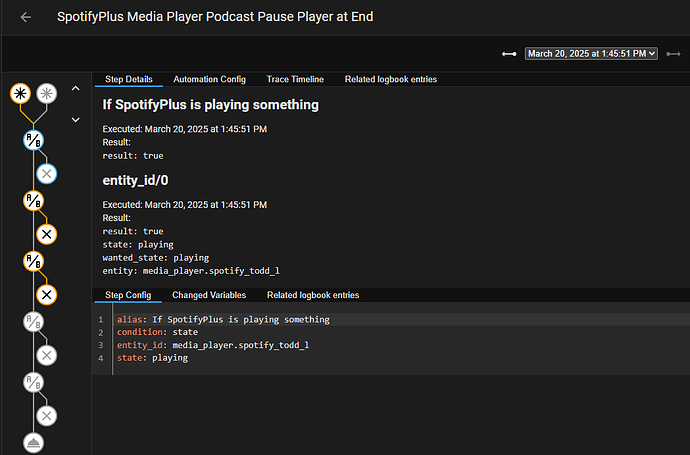Select the last gray condition A/B node
Screen dimensions: 690x455
tap(33, 382)
